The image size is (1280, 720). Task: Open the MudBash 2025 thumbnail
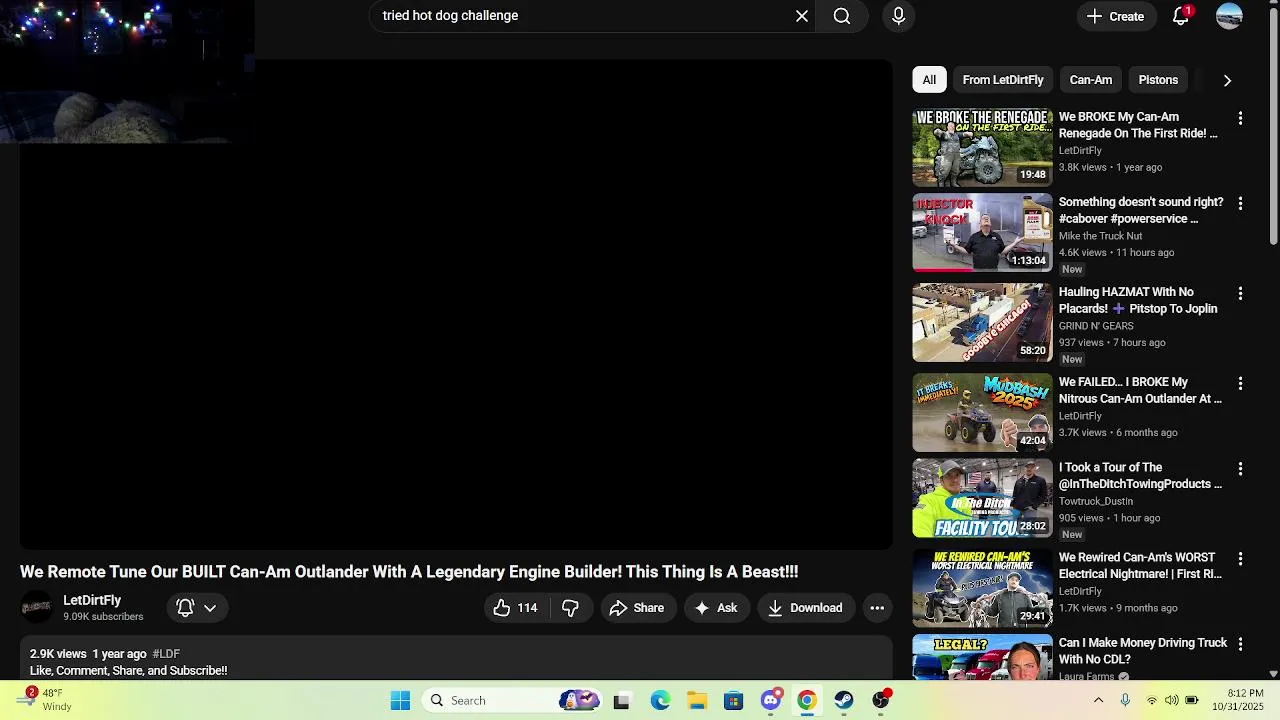[982, 413]
